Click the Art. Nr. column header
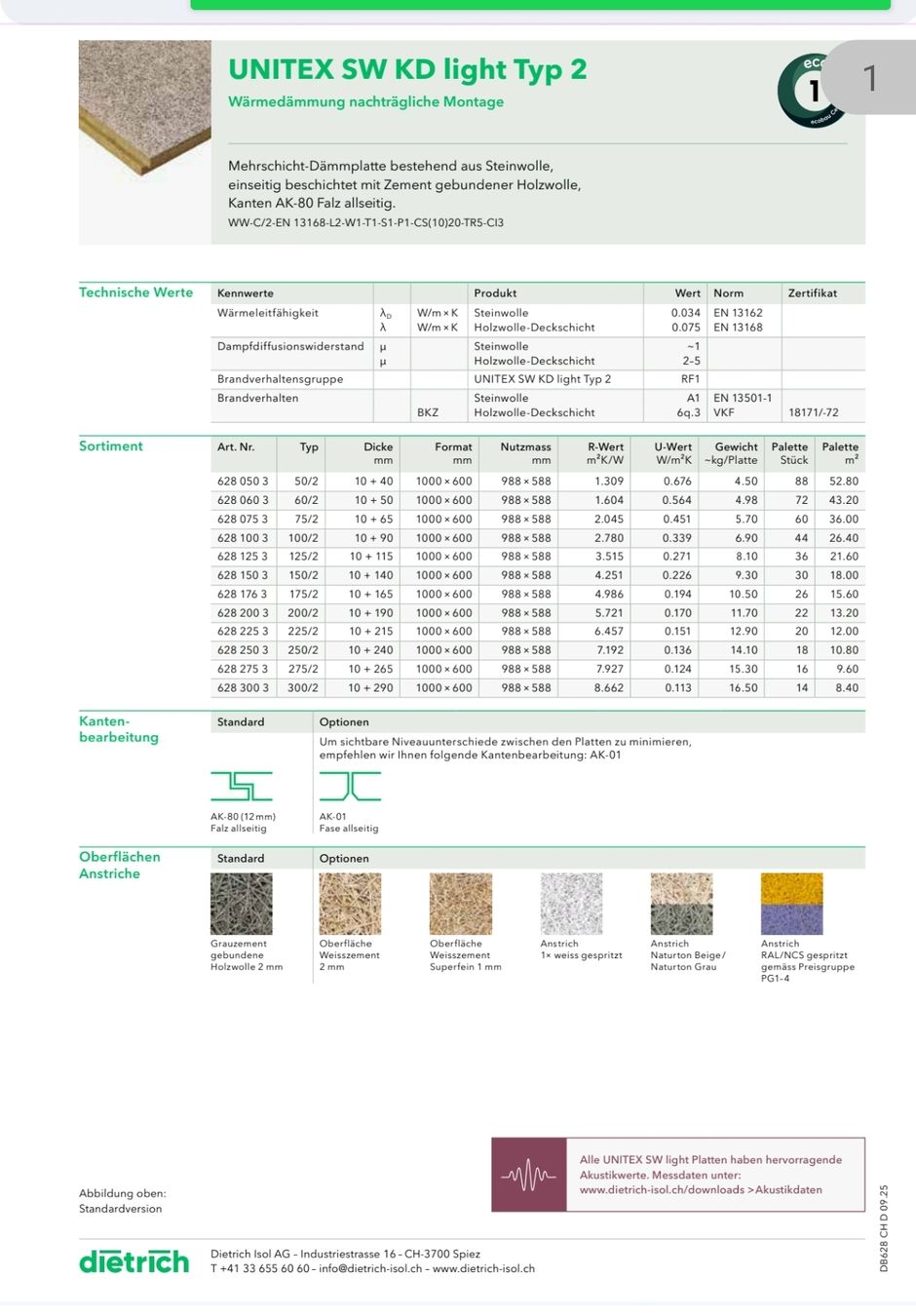Screen dimensions: 916x1316 [235, 446]
